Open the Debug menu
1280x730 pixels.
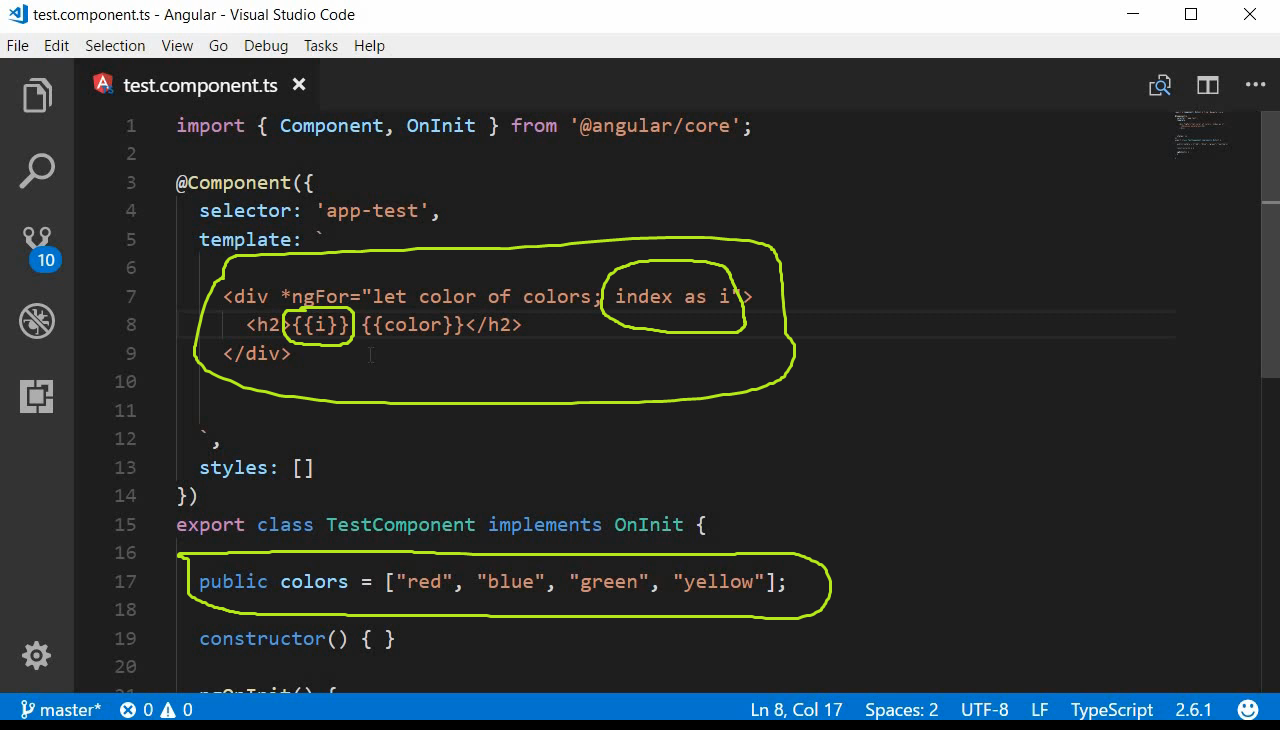click(x=265, y=45)
